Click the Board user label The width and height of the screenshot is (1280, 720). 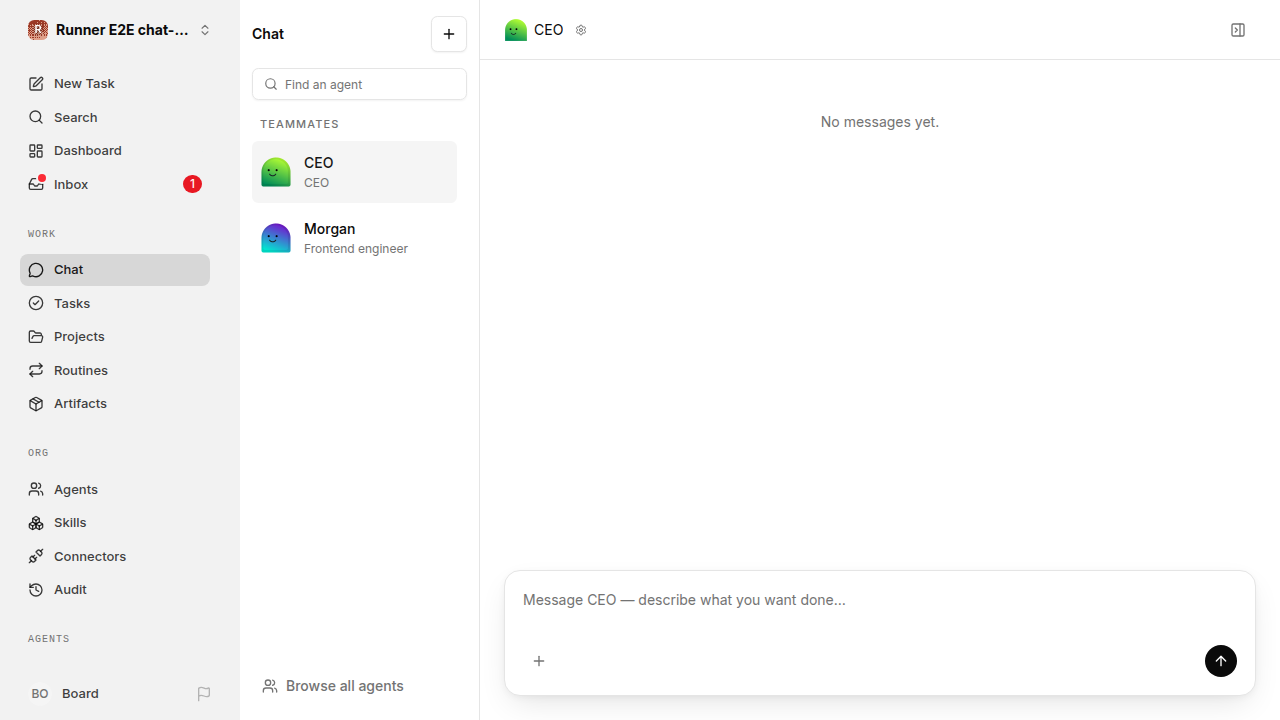click(x=80, y=694)
